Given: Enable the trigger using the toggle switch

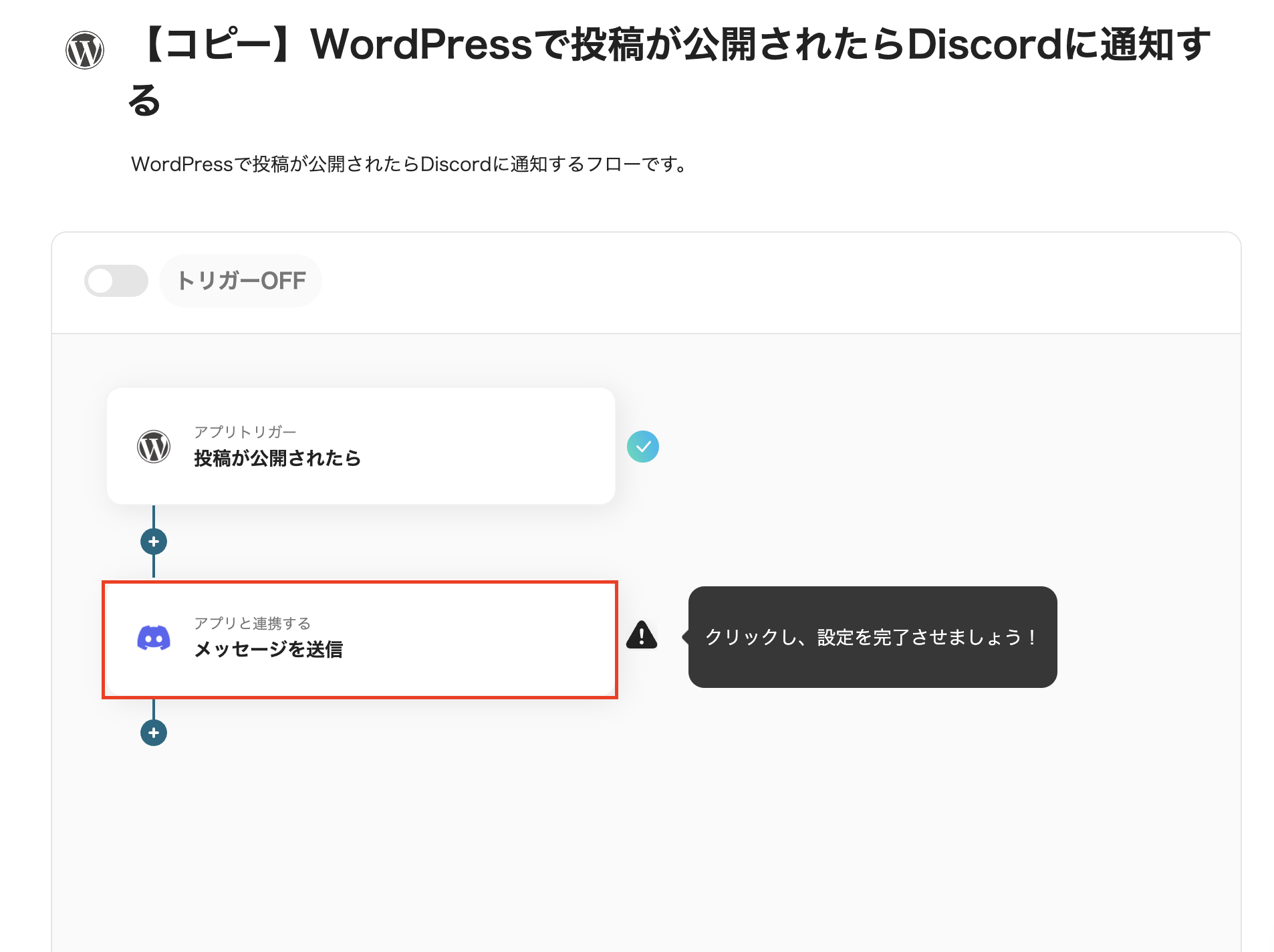Looking at the screenshot, I should [116, 280].
